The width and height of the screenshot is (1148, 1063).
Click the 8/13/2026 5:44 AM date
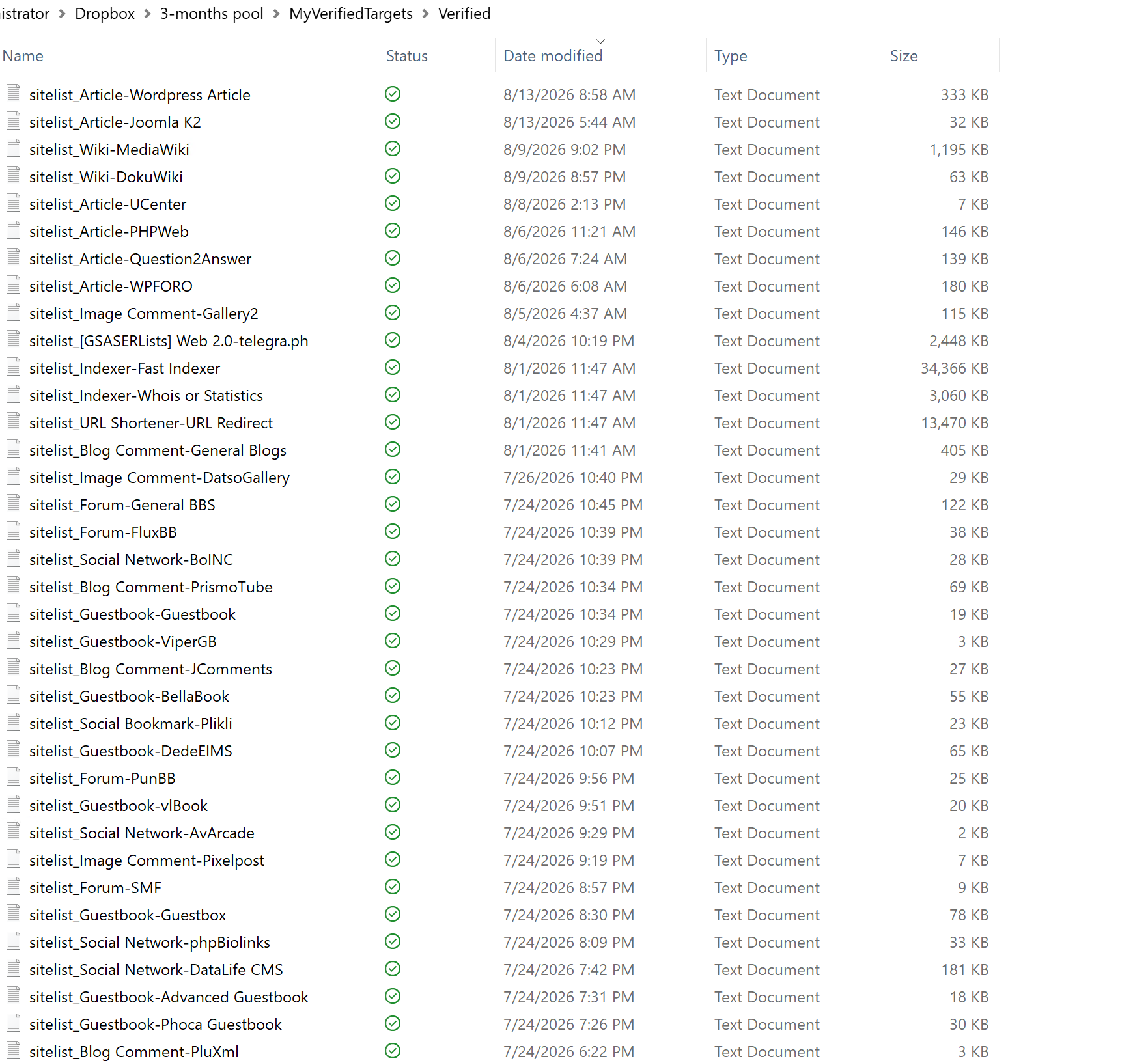click(569, 122)
